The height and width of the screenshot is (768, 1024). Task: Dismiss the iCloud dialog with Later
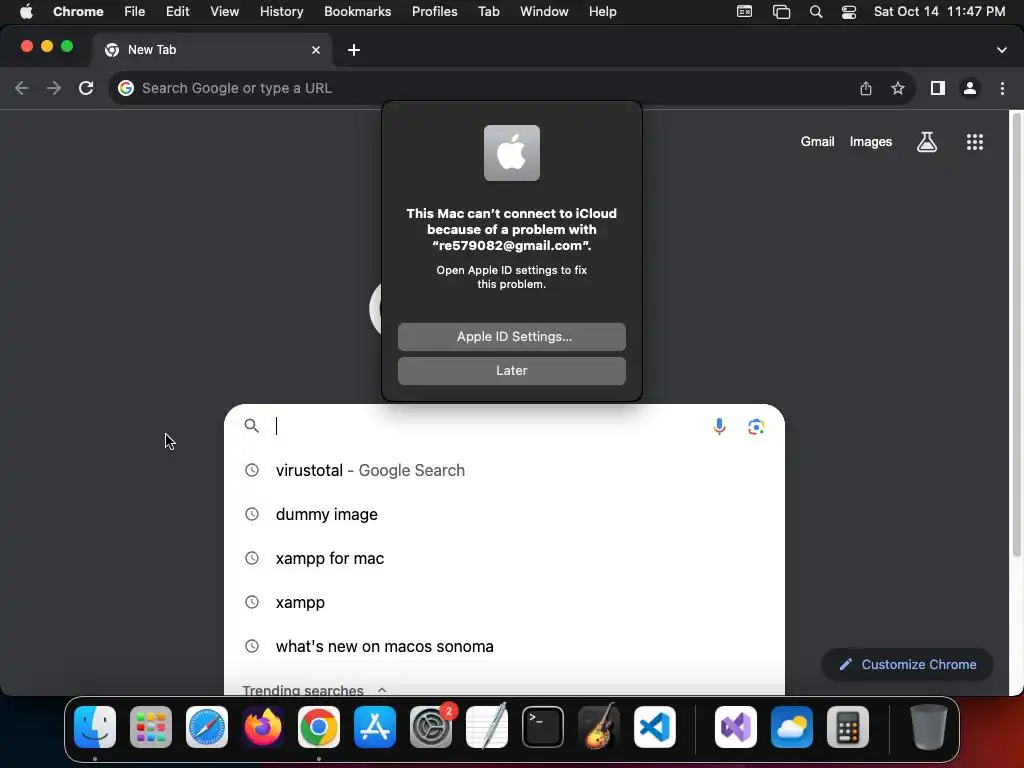point(512,371)
